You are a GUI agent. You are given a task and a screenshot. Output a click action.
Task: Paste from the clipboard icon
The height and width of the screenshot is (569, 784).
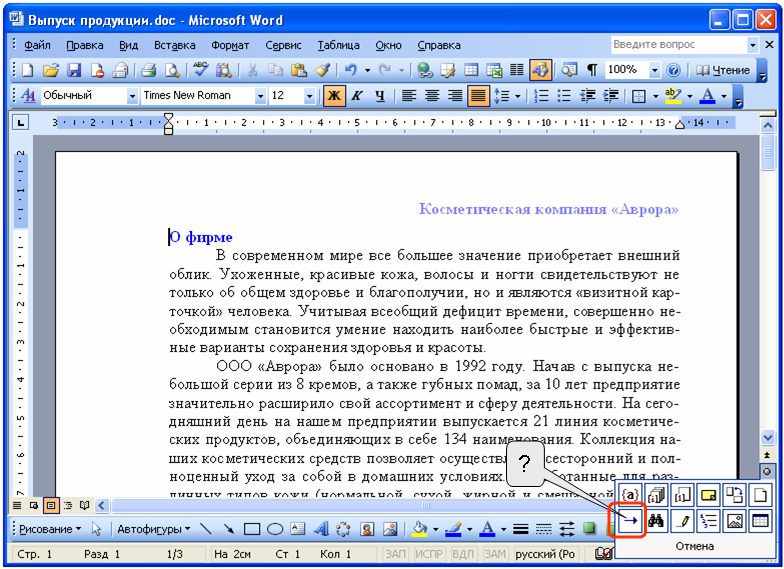click(x=298, y=70)
